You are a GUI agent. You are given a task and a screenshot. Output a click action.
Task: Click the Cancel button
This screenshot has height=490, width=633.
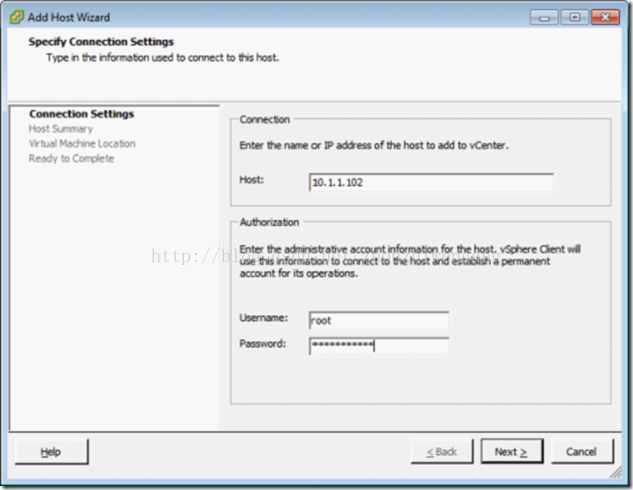(582, 451)
